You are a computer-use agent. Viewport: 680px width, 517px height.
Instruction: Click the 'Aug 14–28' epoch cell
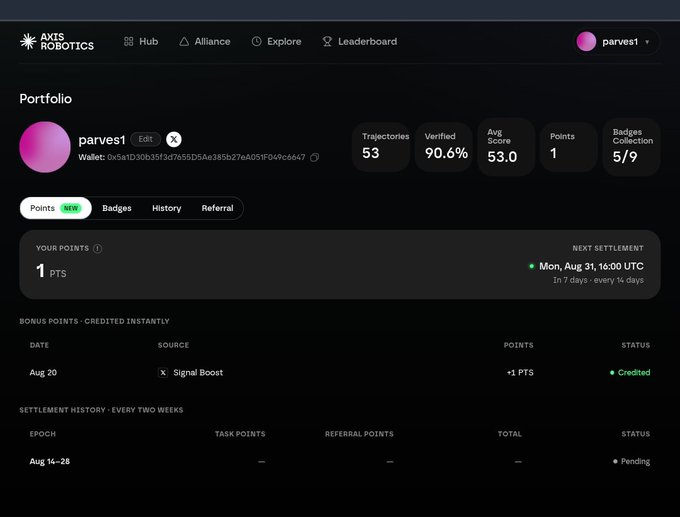click(50, 461)
